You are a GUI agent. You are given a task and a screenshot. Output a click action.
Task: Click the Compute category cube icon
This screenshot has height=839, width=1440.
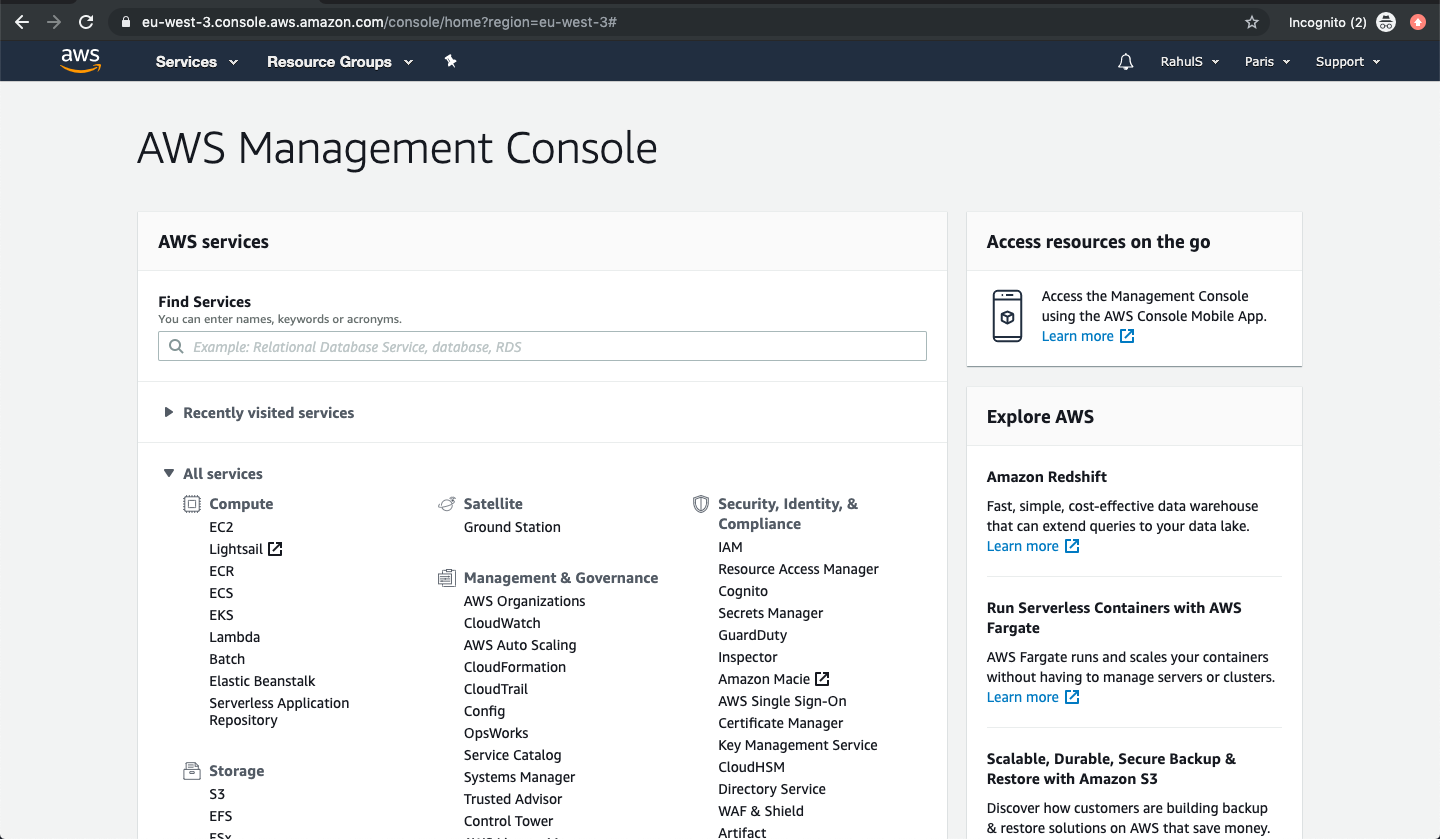[191, 504]
